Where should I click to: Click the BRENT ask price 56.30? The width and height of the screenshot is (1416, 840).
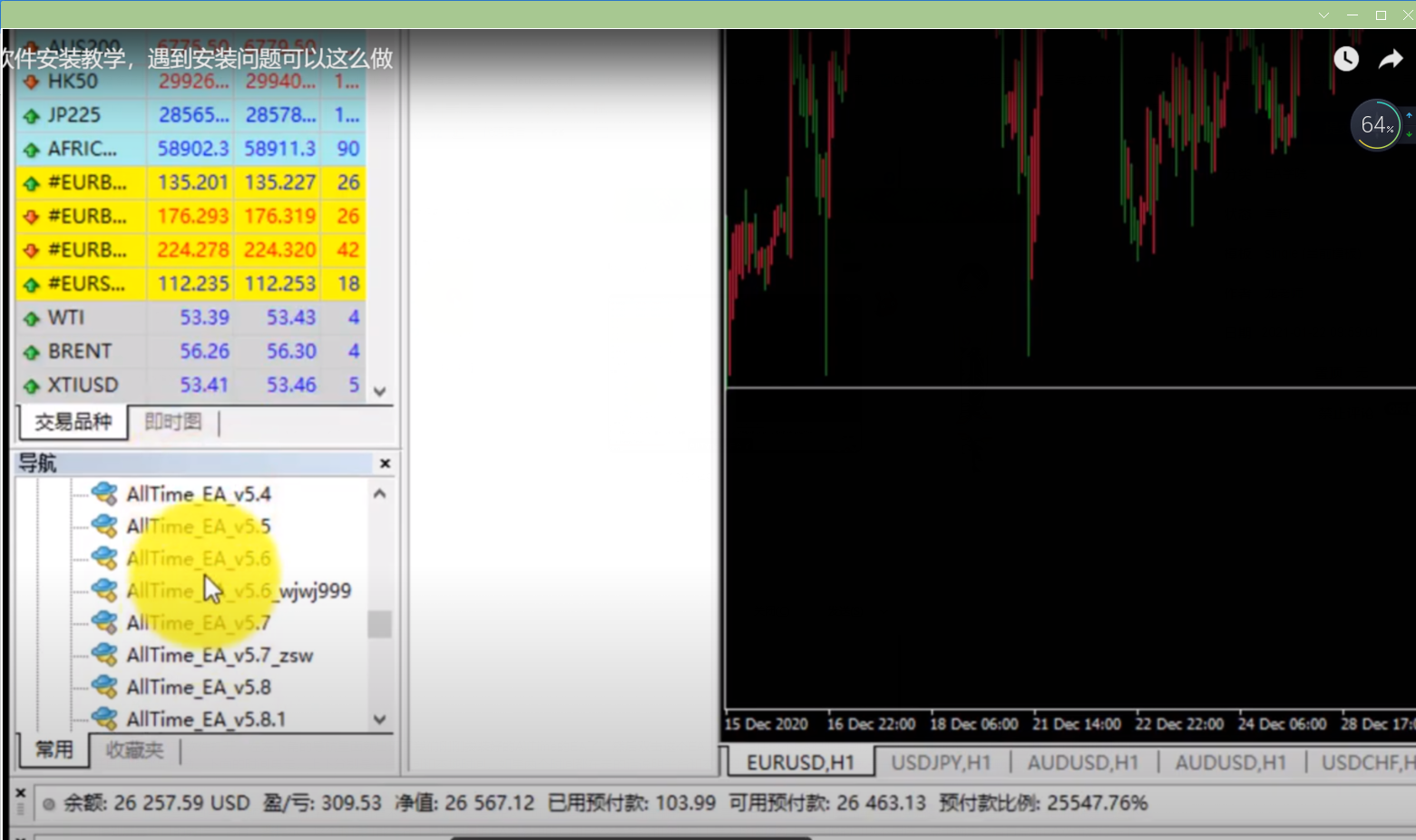click(291, 351)
